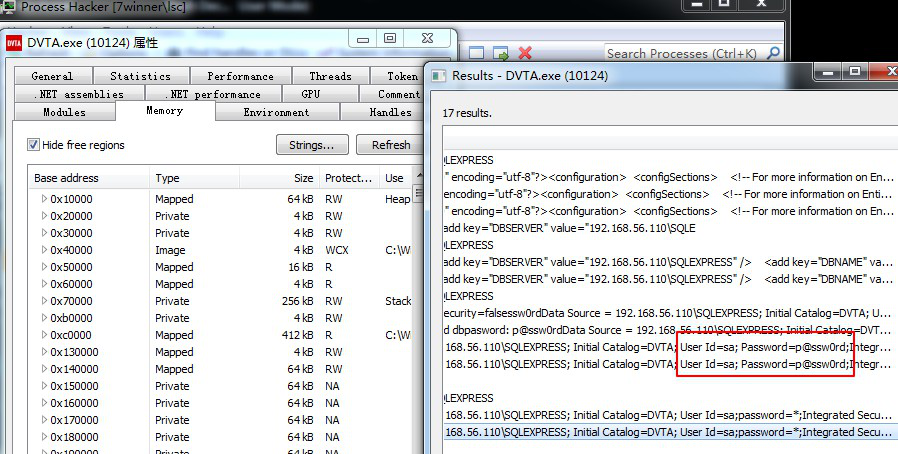The height and width of the screenshot is (454, 898).
Task: Click the Refresh button
Action: 391,145
